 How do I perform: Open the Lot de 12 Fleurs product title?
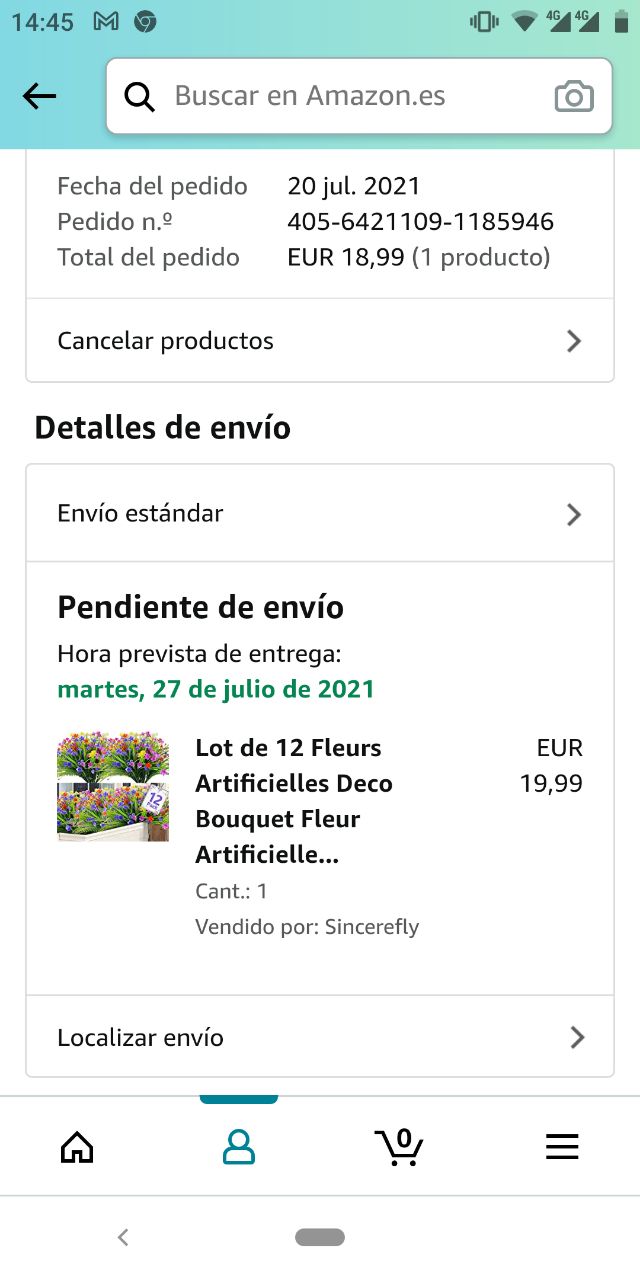pos(294,801)
